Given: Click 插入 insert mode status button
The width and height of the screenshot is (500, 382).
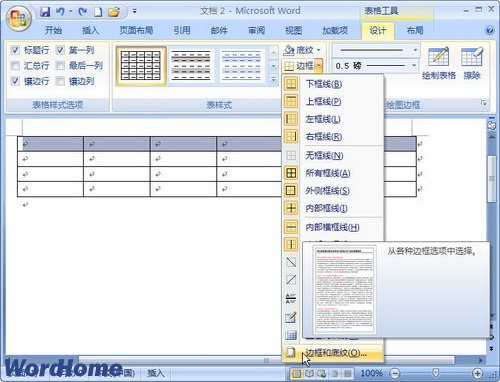Looking at the screenshot, I should (x=155, y=373).
